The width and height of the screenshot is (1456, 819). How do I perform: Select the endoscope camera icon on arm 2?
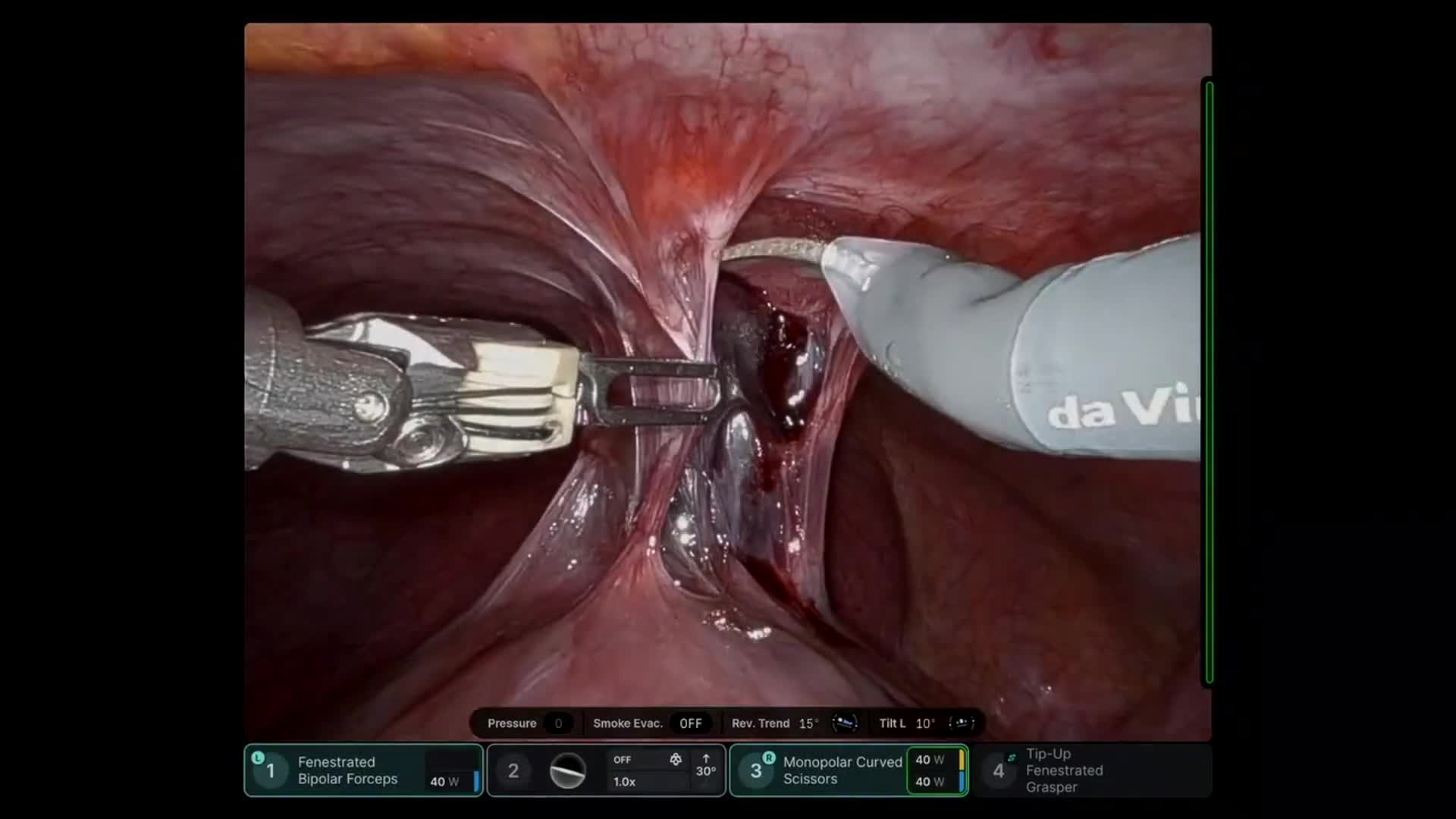(567, 770)
